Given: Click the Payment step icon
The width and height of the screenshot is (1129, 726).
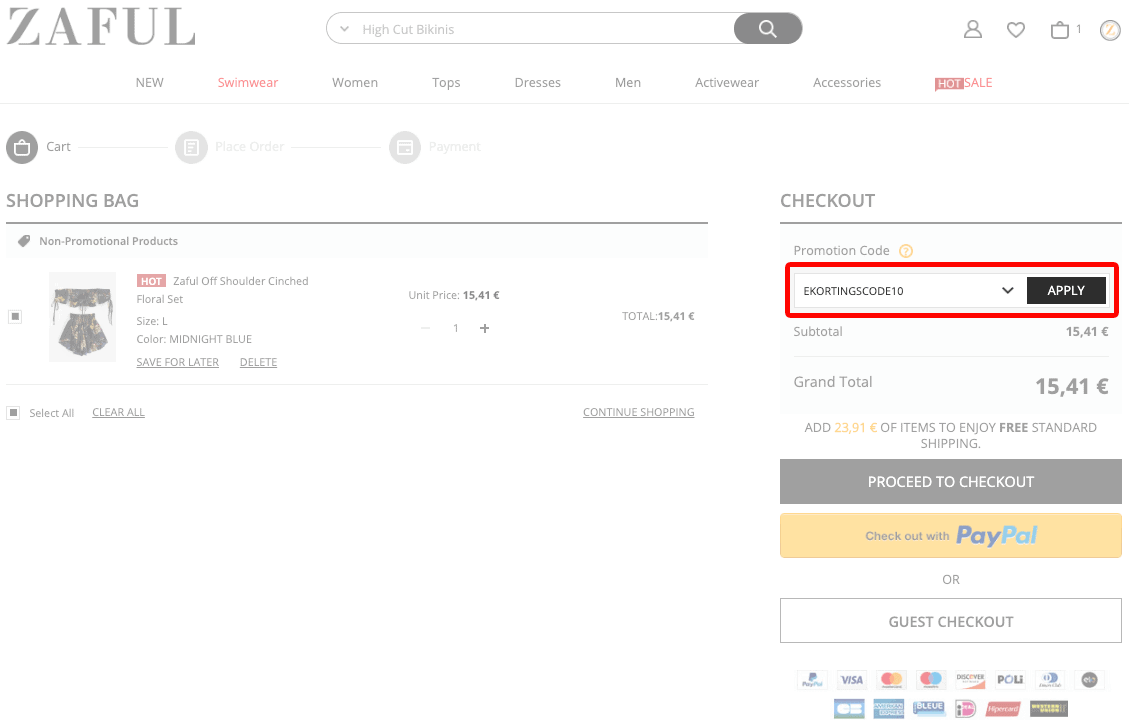Looking at the screenshot, I should click(405, 147).
